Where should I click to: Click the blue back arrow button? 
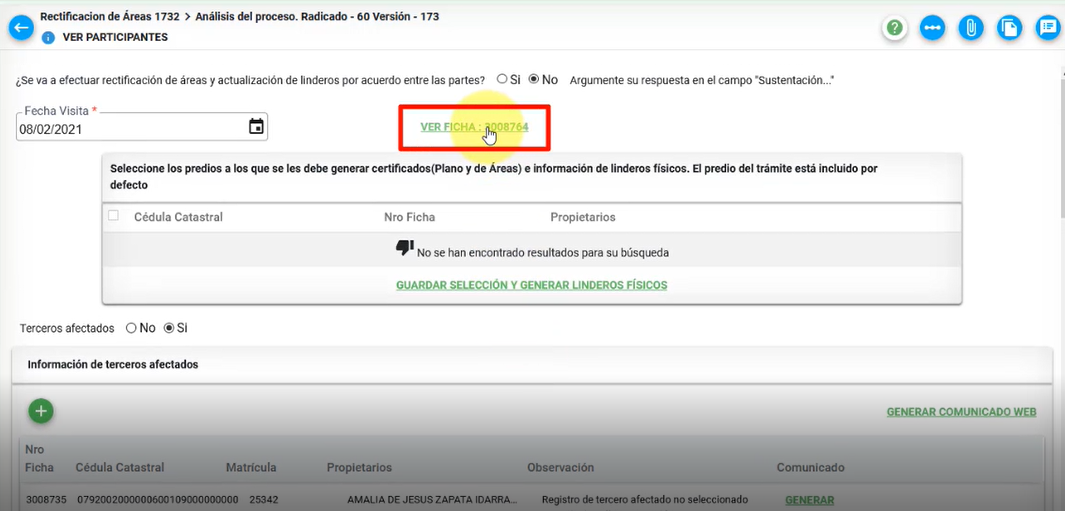[21, 28]
